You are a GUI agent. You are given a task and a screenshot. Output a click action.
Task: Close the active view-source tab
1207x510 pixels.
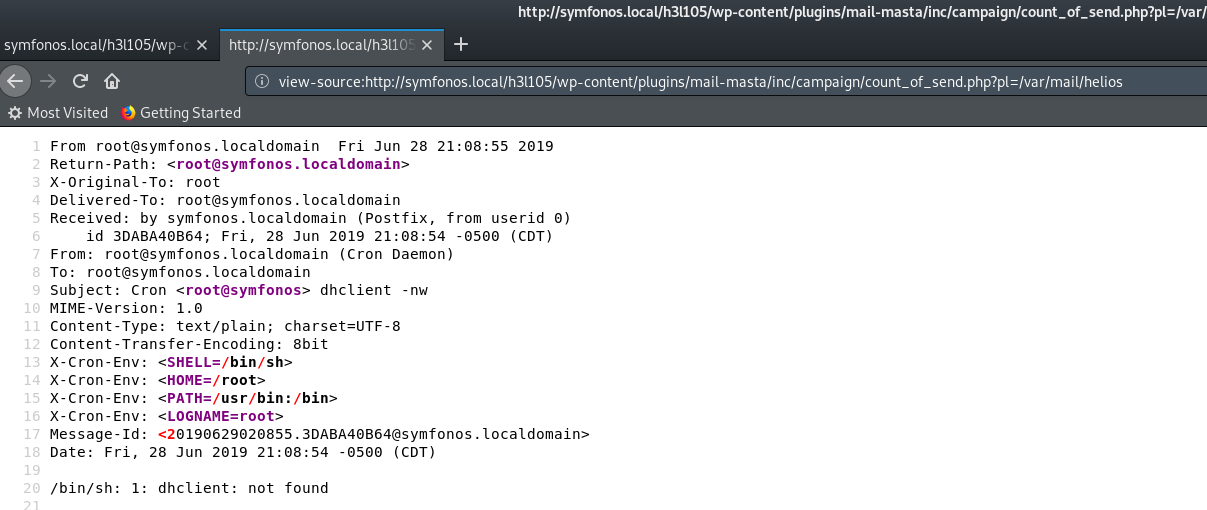pyautogui.click(x=430, y=46)
